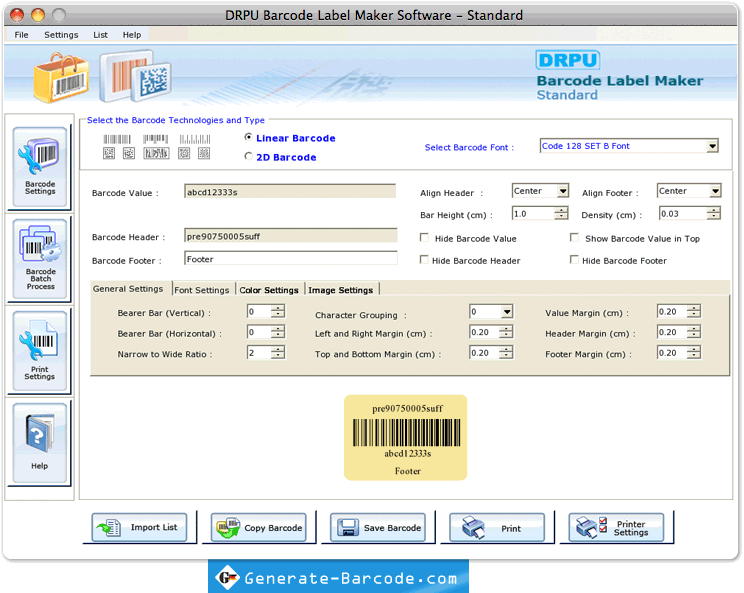This screenshot has height=593, width=744.
Task: Enable Hide Barcode Value checkbox
Action: tap(424, 237)
